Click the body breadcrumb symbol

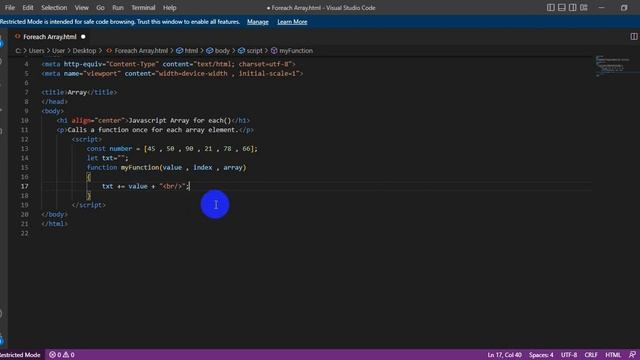click(x=218, y=51)
